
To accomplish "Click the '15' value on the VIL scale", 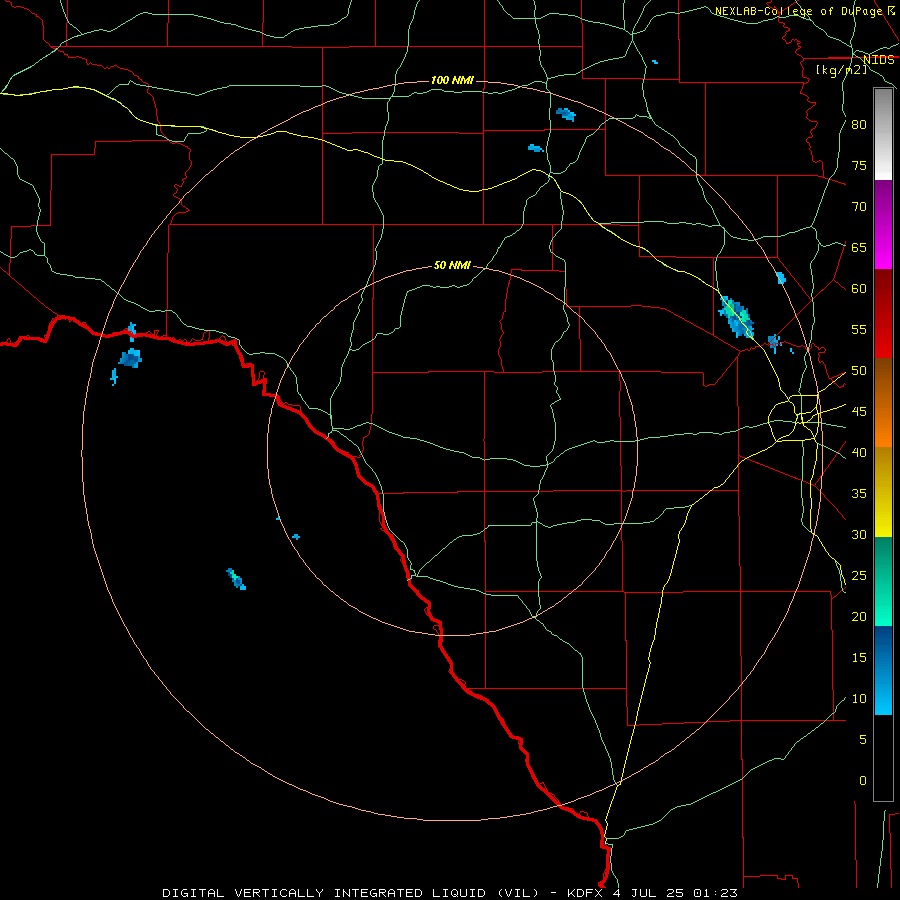I will click(x=859, y=658).
